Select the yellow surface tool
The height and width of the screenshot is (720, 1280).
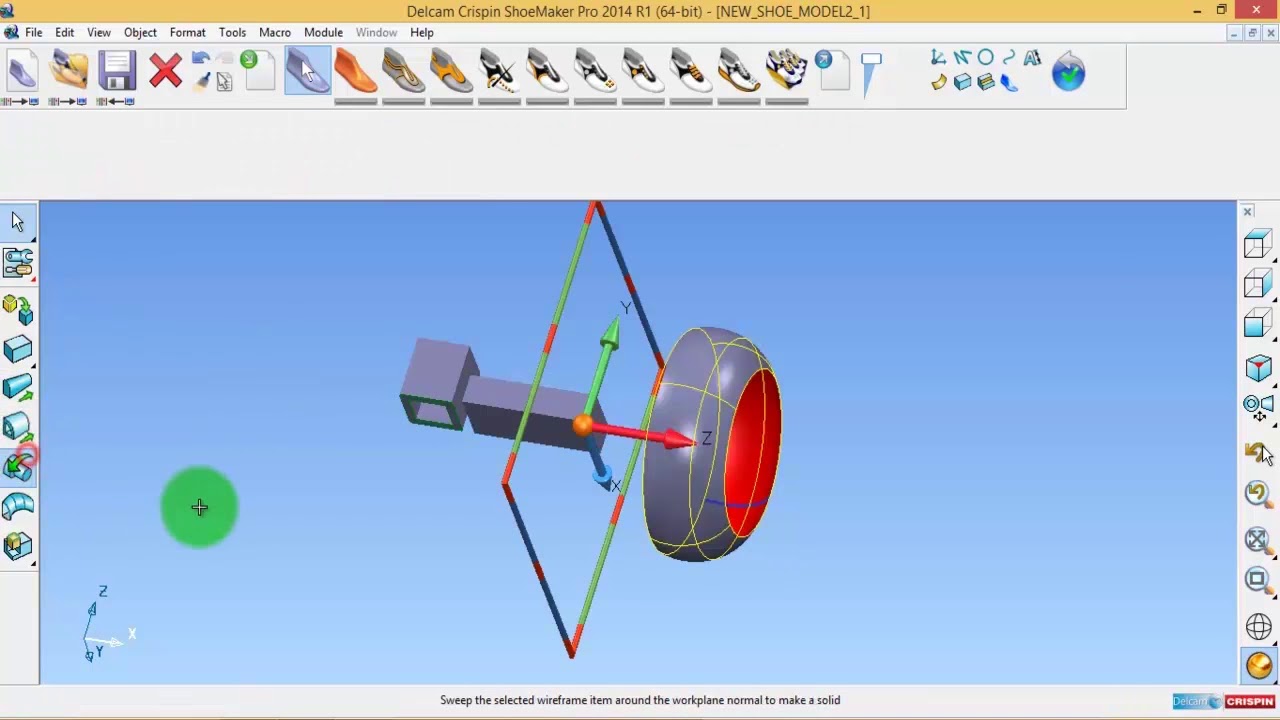[938, 83]
